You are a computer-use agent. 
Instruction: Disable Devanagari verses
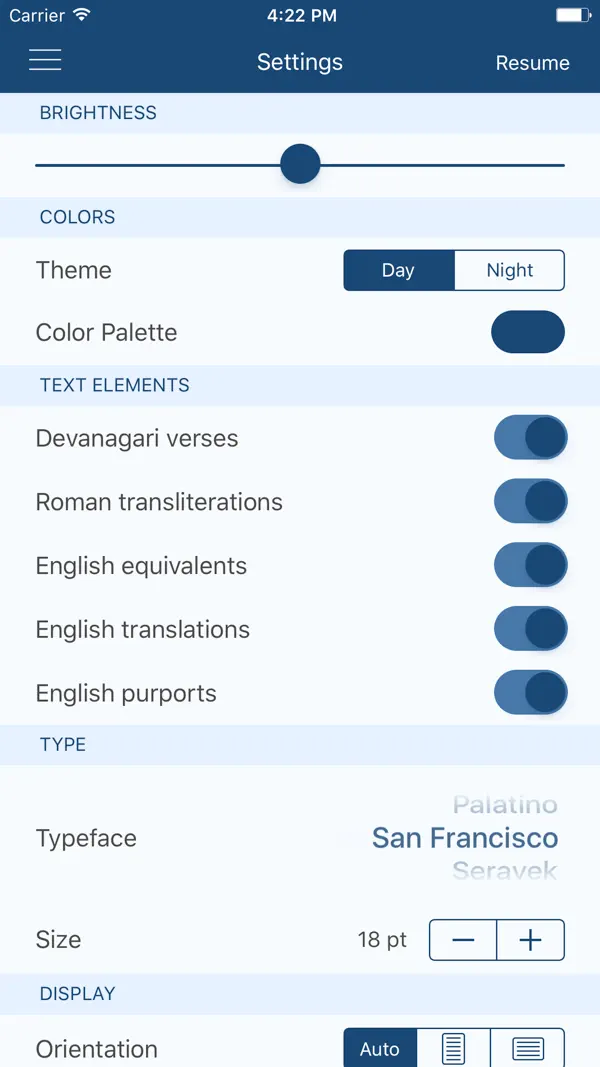click(x=531, y=437)
